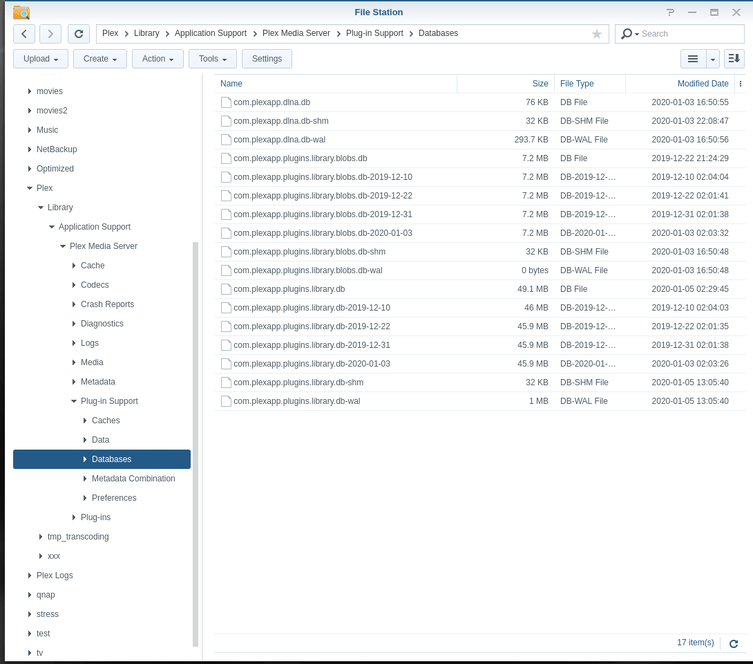Image resolution: width=753 pixels, height=664 pixels.
Task: Select the Databases tree folder
Action: [x=102, y=459]
